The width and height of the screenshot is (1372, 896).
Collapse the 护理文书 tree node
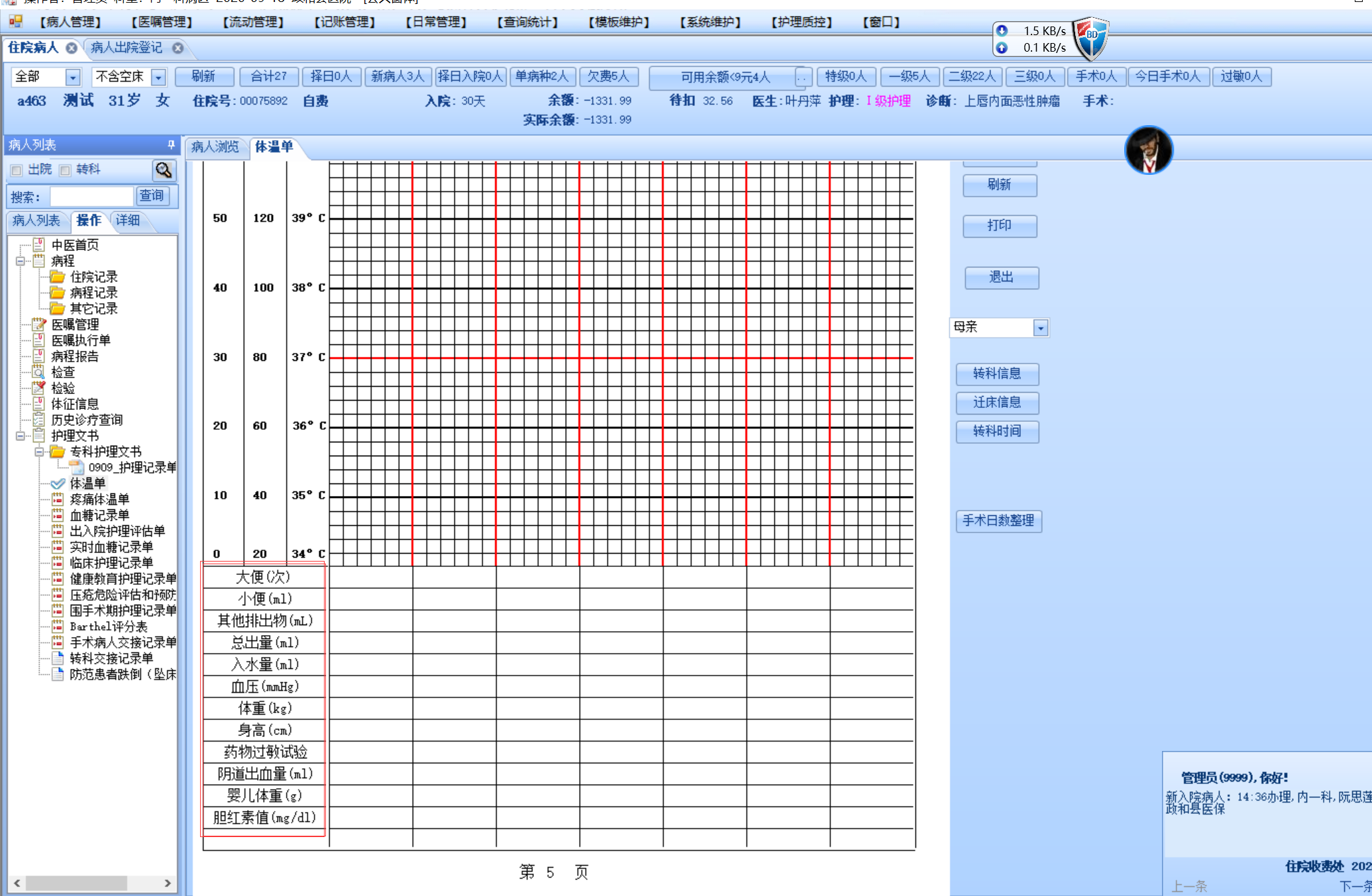tap(21, 436)
